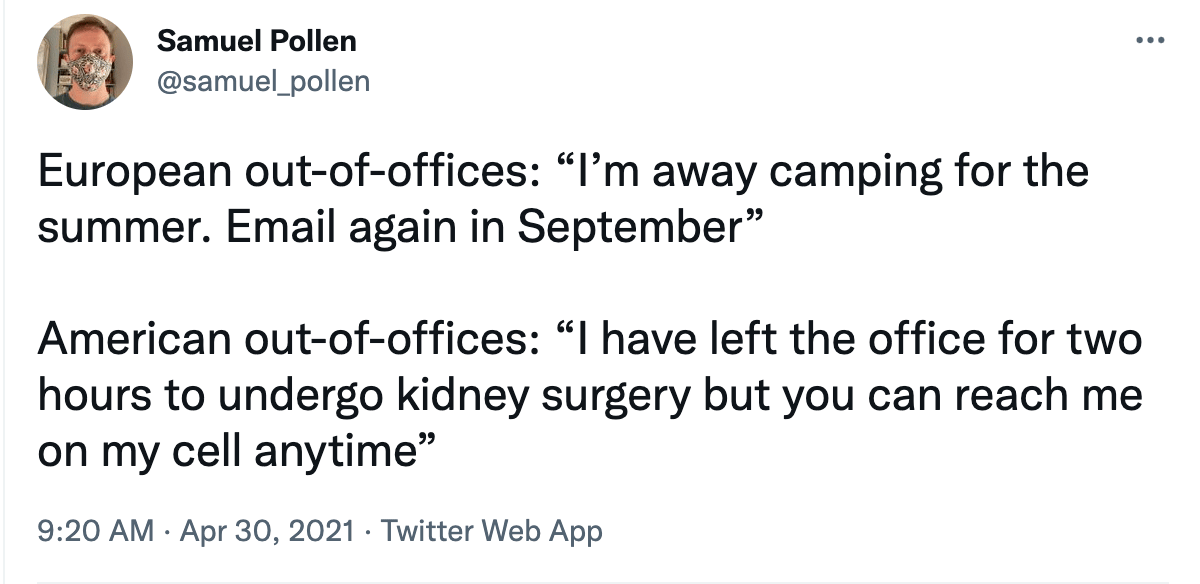Screen dimensions: 1200x584
Task: Open the three-dot more options menu
Action: coord(1150,42)
